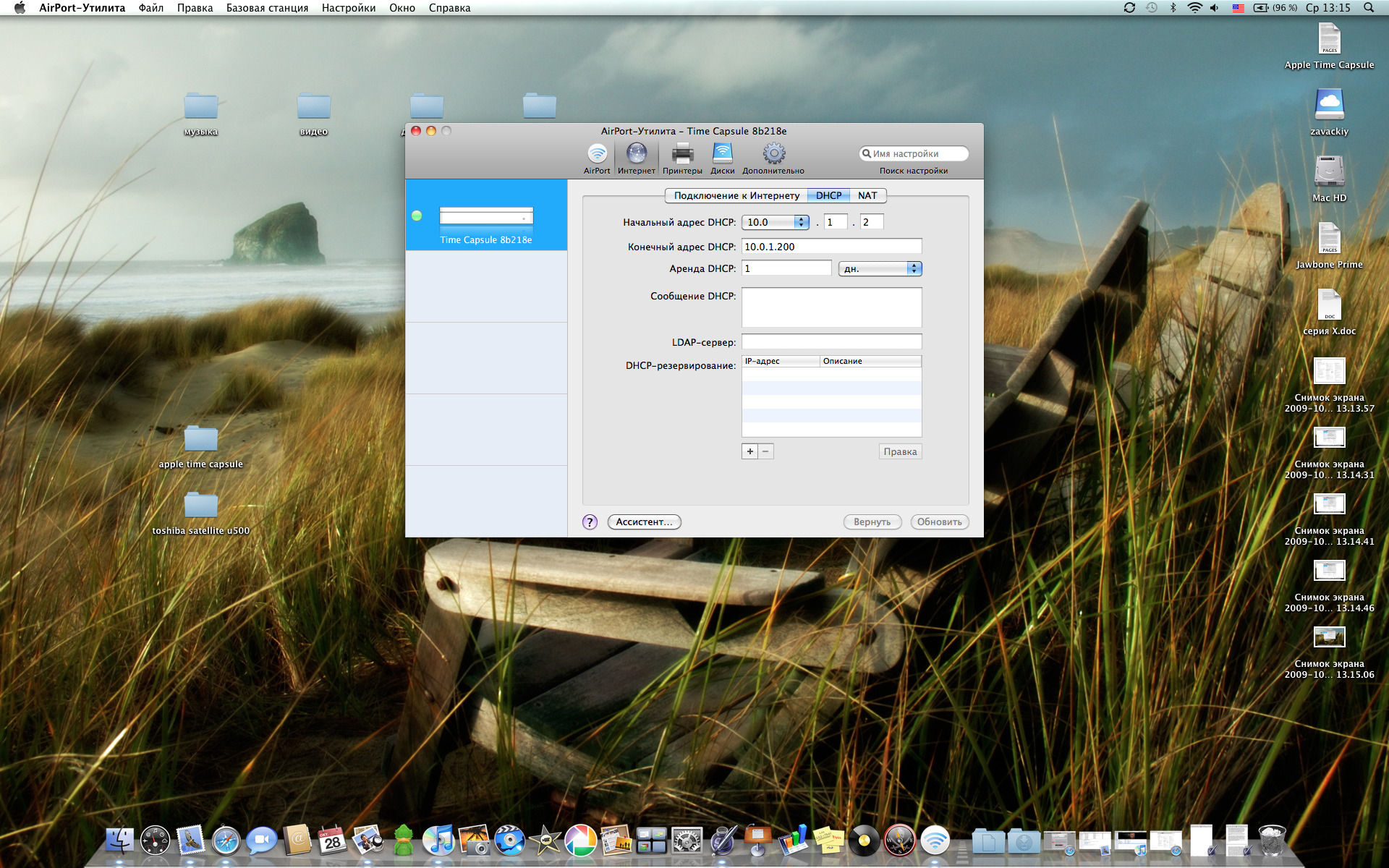This screenshot has width=1389, height=868.
Task: Open System Preferences from the Dock
Action: 687,841
